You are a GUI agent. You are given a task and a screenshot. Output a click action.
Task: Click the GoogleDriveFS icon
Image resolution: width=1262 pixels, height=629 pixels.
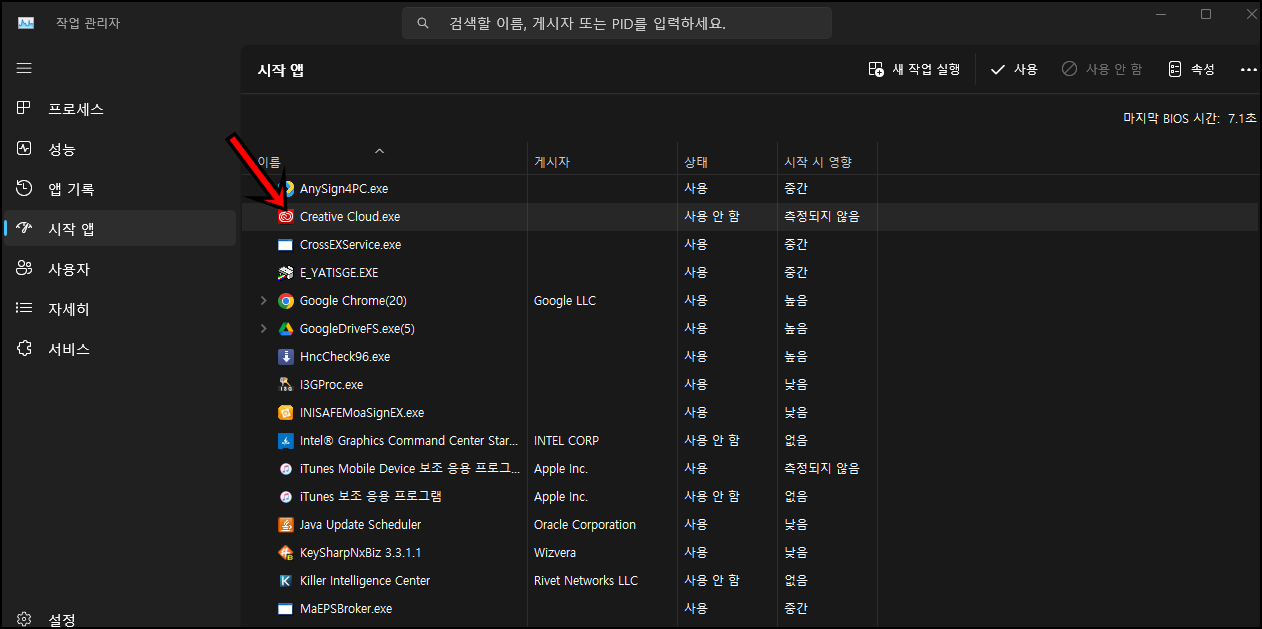tap(285, 328)
